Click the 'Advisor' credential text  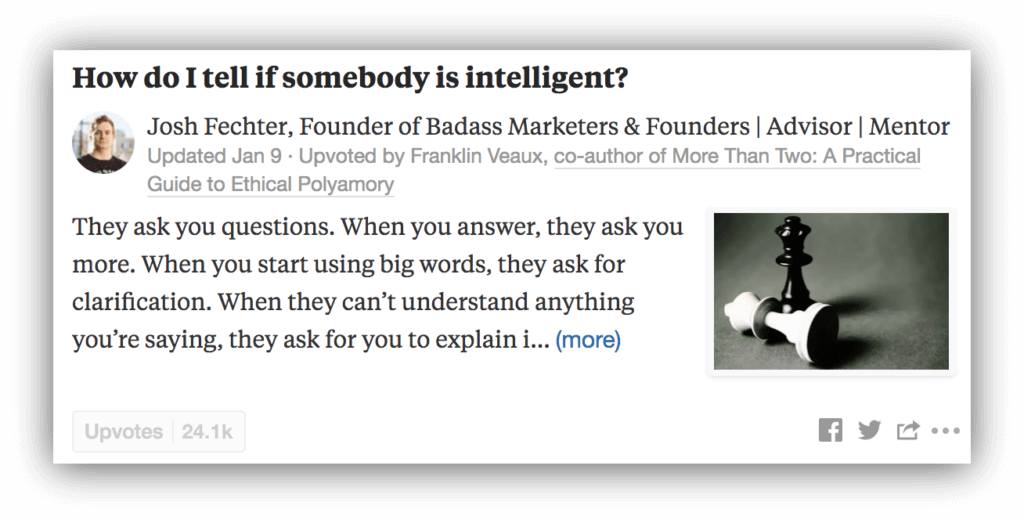[809, 126]
